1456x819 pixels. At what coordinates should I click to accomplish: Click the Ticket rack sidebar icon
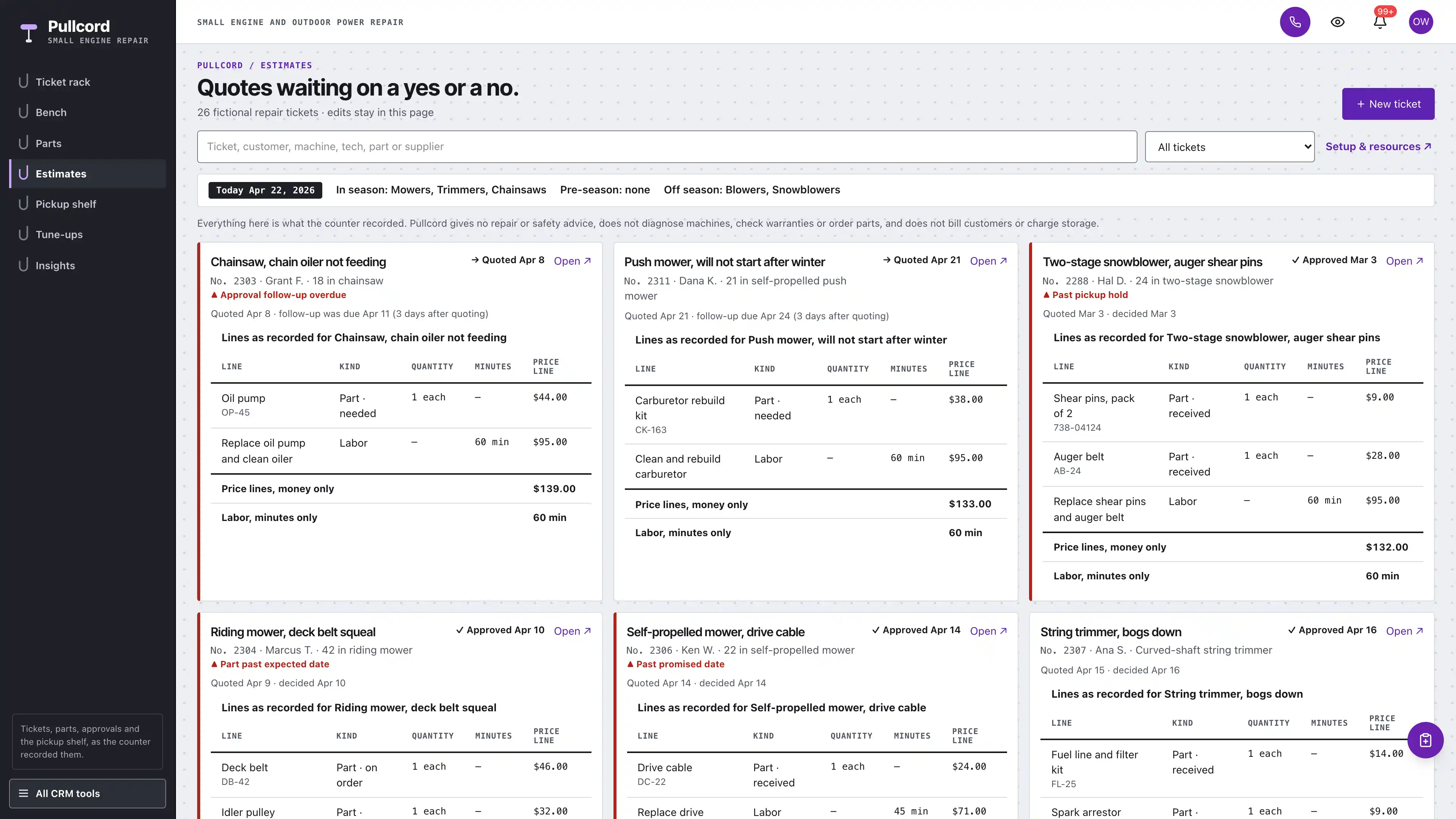23,82
